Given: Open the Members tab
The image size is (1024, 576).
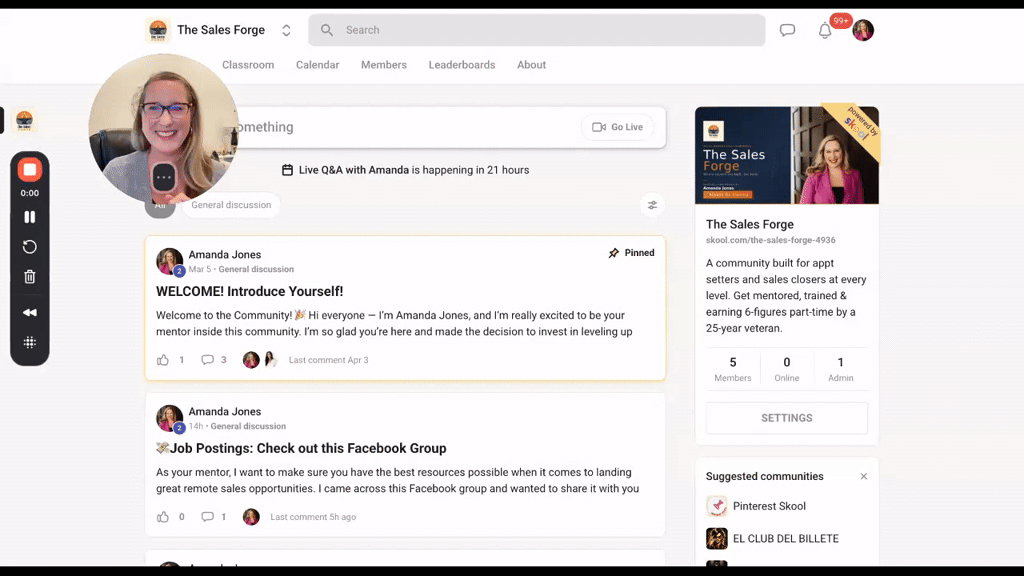Looking at the screenshot, I should pos(384,65).
